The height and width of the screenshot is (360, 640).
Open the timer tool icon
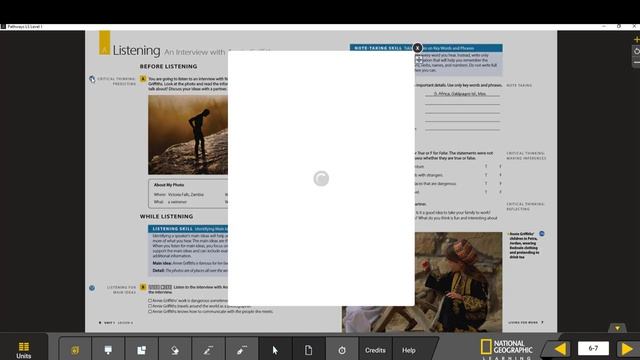pyautogui.click(x=342, y=350)
